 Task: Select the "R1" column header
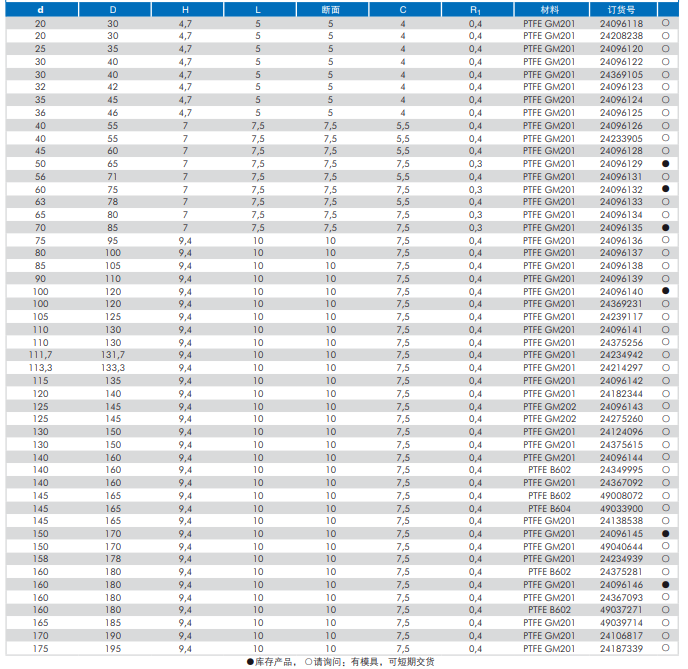click(475, 9)
